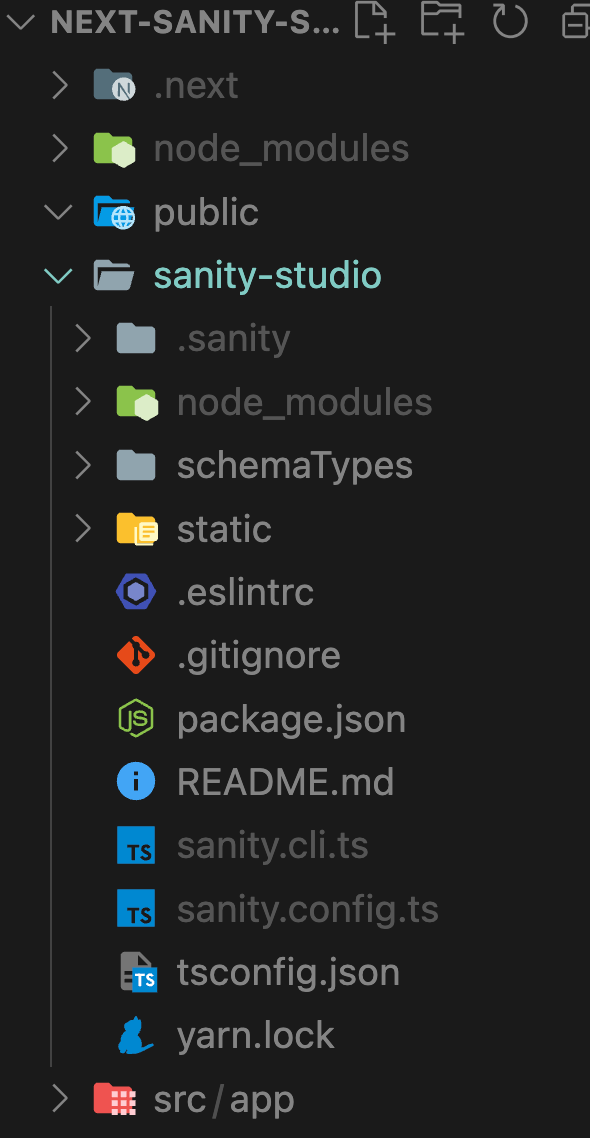Expand the static folder chevron
The width and height of the screenshot is (590, 1138).
point(83,528)
